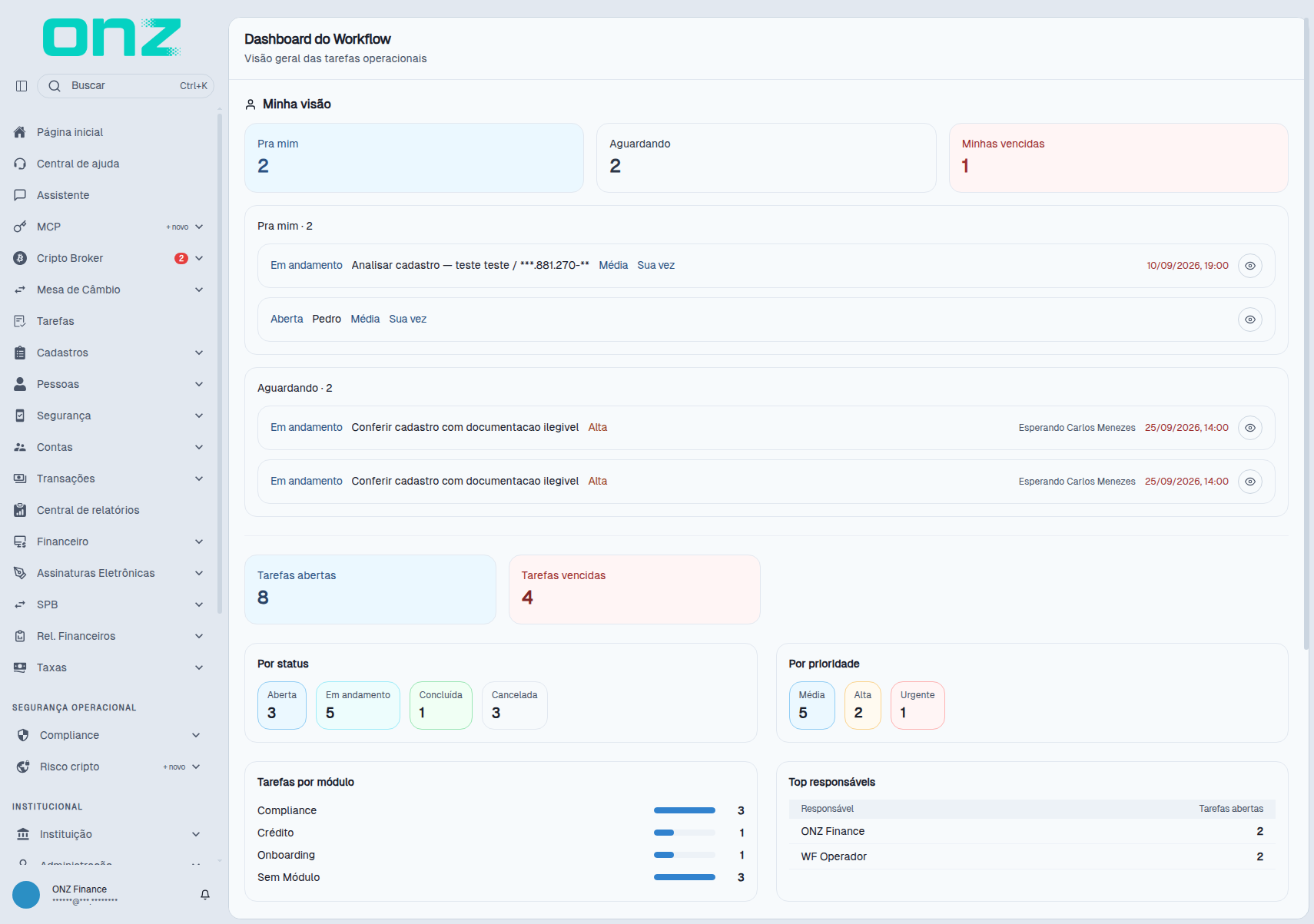
Task: Click the Instituição bank icon
Action: (23, 834)
